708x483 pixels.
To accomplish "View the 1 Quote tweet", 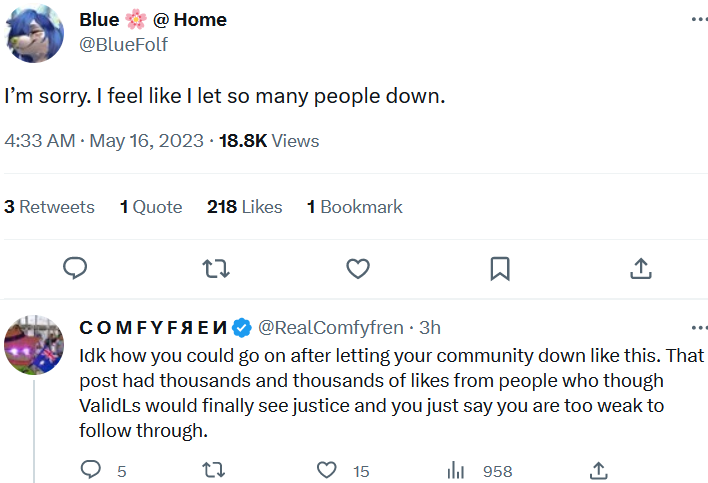I will point(151,207).
